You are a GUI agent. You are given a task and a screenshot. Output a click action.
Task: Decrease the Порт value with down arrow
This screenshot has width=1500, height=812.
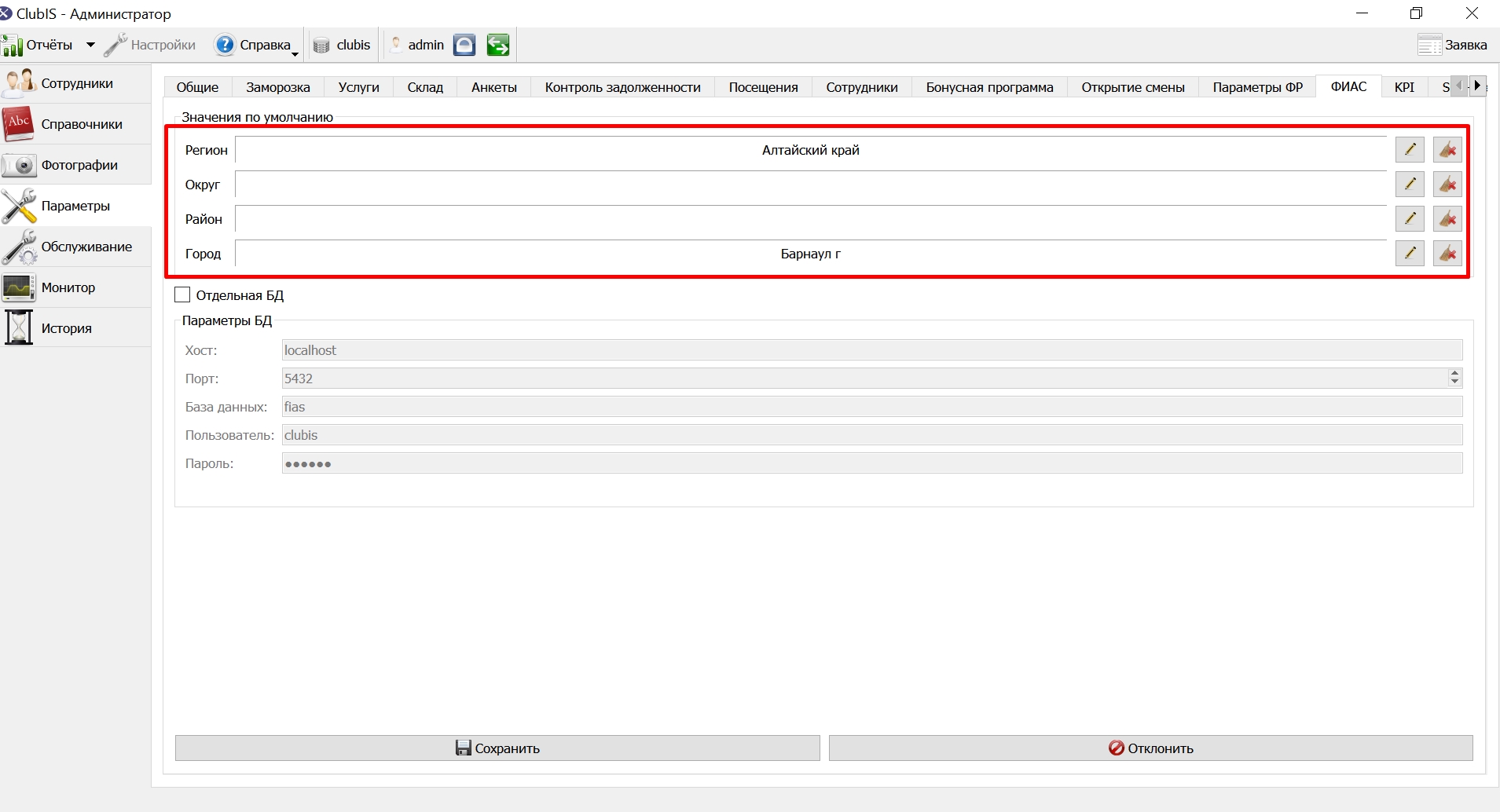tap(1454, 383)
